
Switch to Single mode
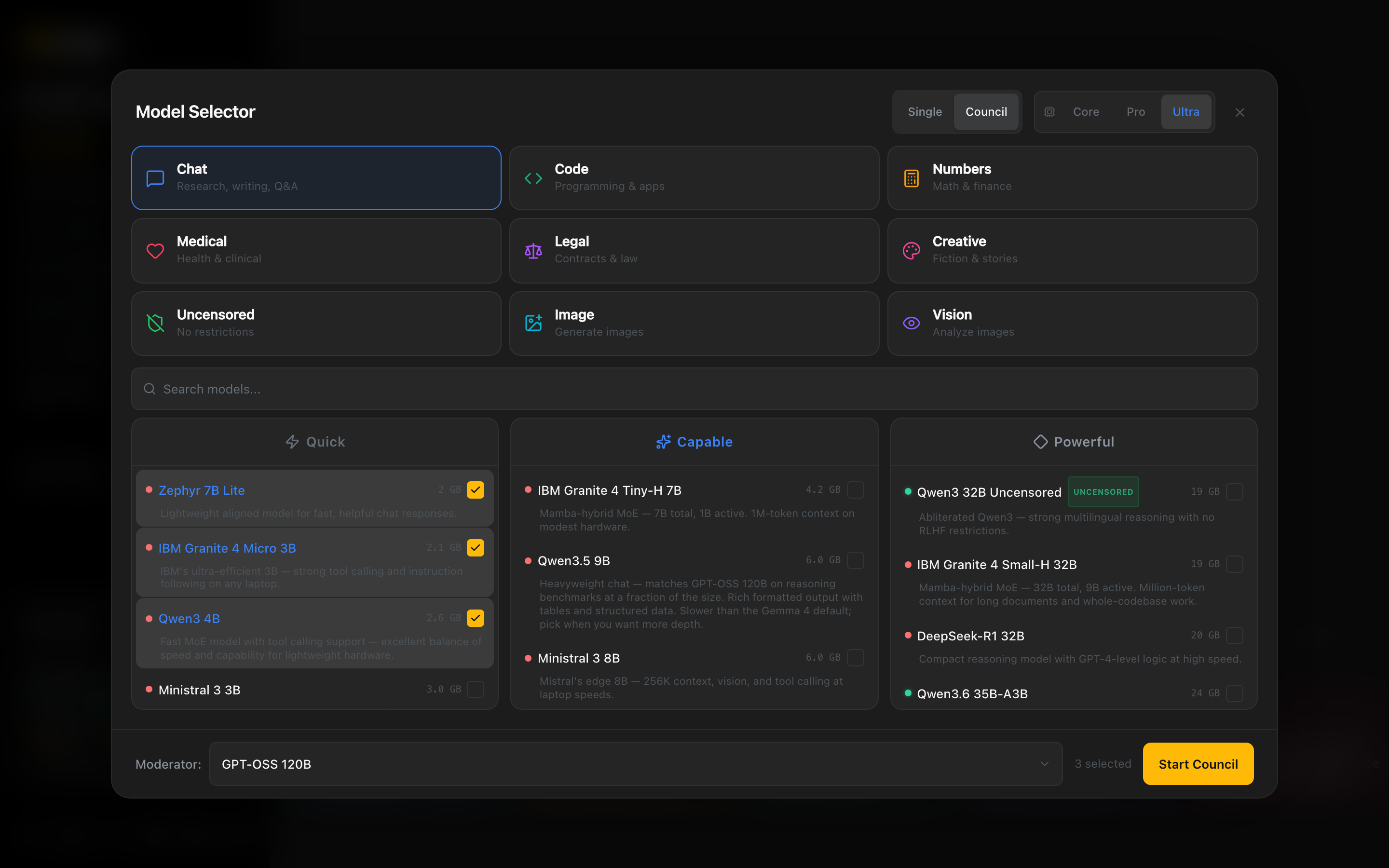[x=925, y=112]
